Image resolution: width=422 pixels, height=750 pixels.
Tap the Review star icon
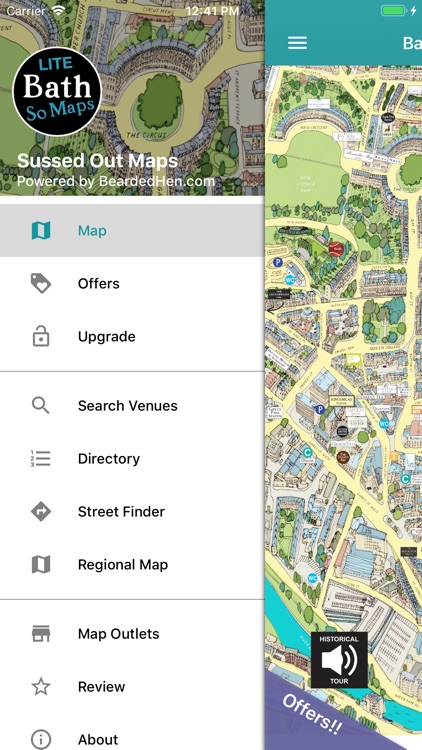[41, 687]
